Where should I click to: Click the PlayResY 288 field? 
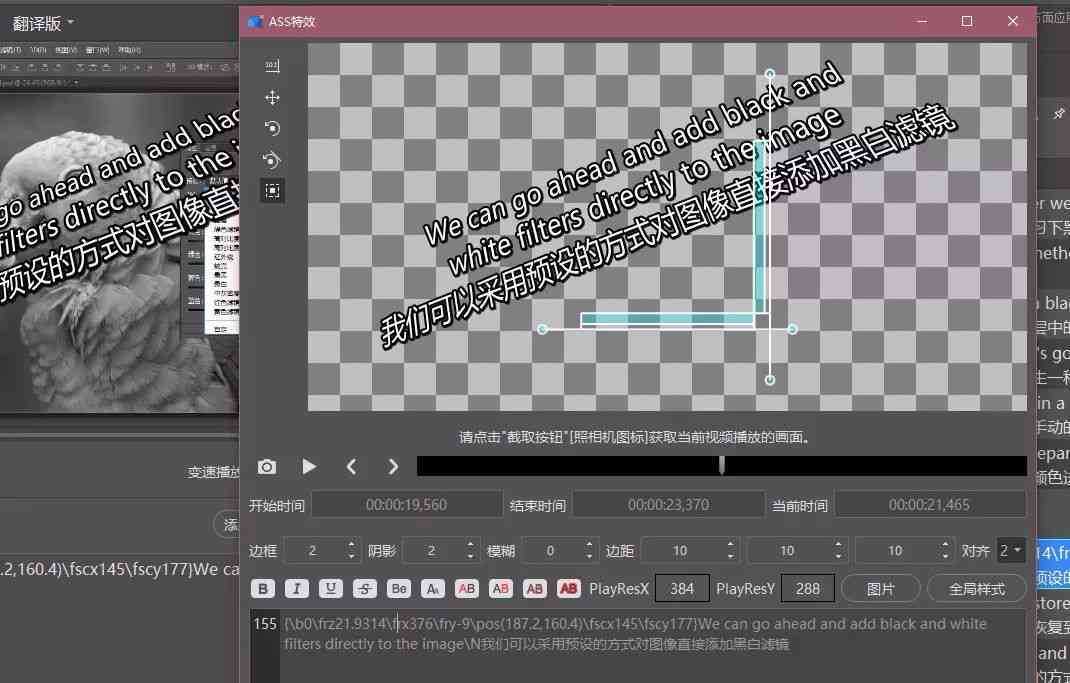(x=807, y=589)
